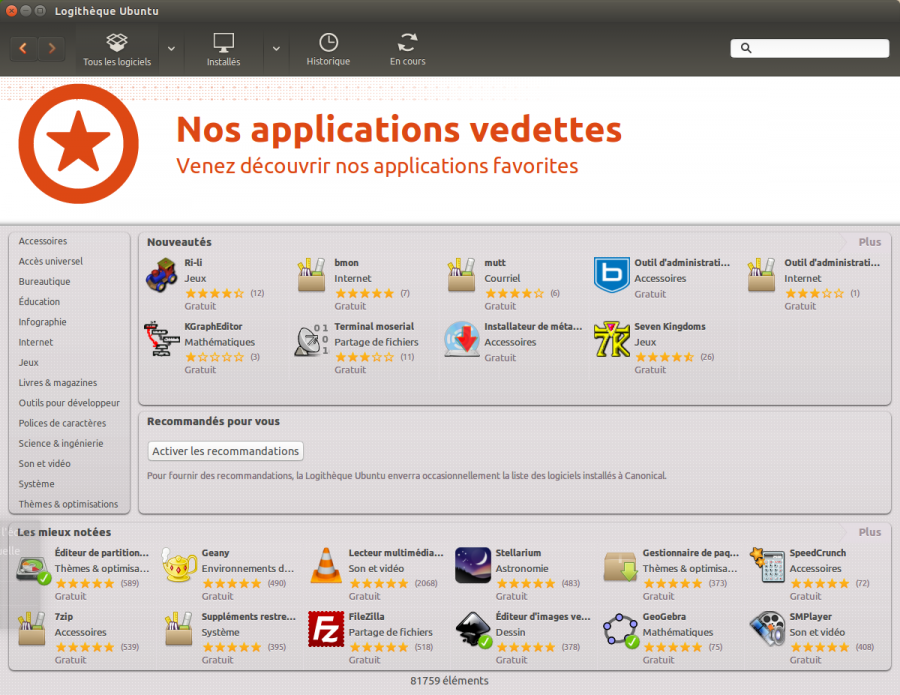The width and height of the screenshot is (900, 695).
Task: Open Livres & magazines category
Action: click(x=57, y=383)
